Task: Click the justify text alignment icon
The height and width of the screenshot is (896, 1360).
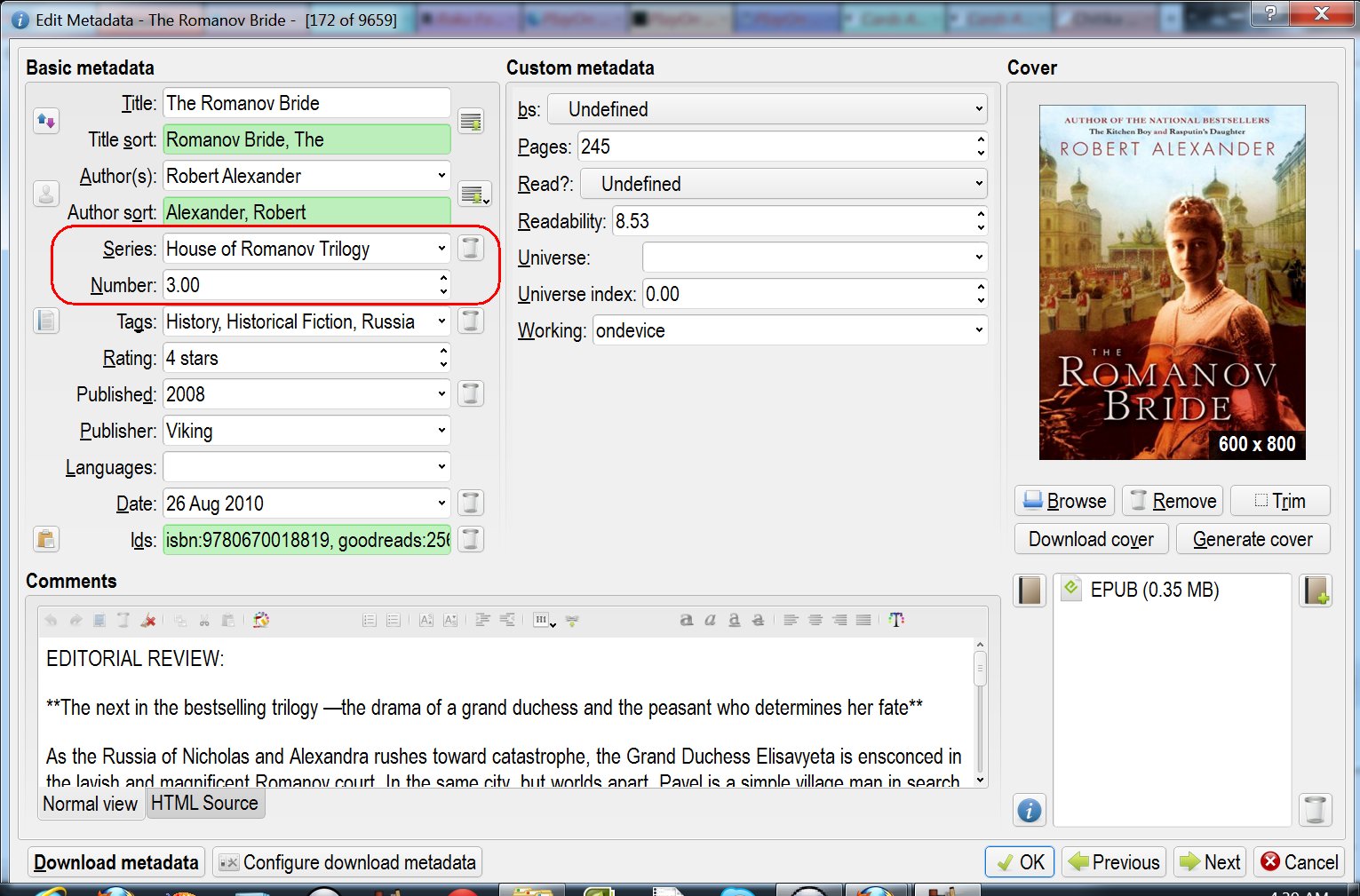Action: [x=863, y=620]
